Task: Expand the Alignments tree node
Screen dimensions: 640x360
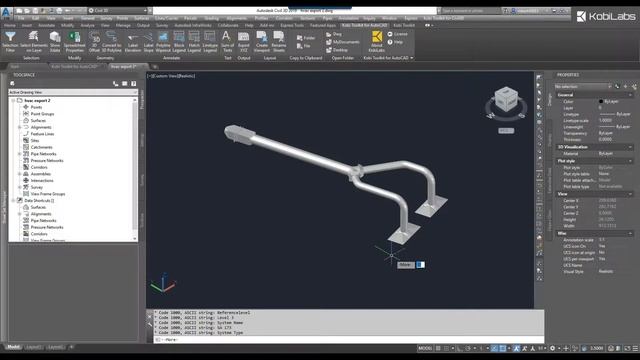Action: pyautogui.click(x=20, y=127)
